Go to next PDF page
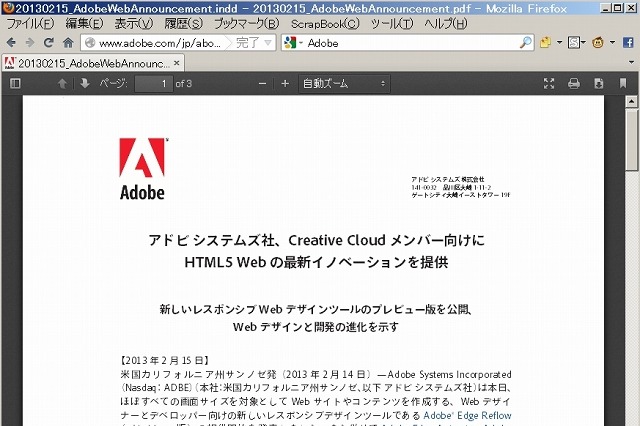640x426 pixels. point(85,84)
